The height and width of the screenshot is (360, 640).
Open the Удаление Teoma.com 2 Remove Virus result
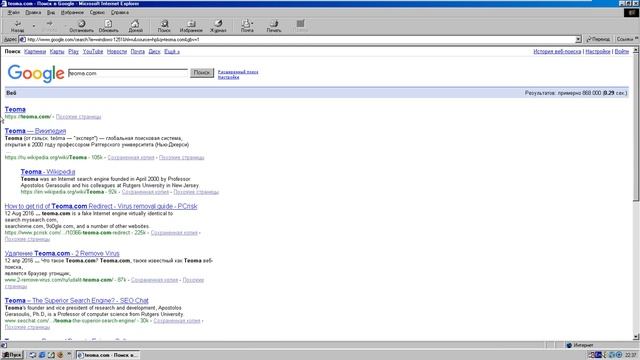[62, 253]
